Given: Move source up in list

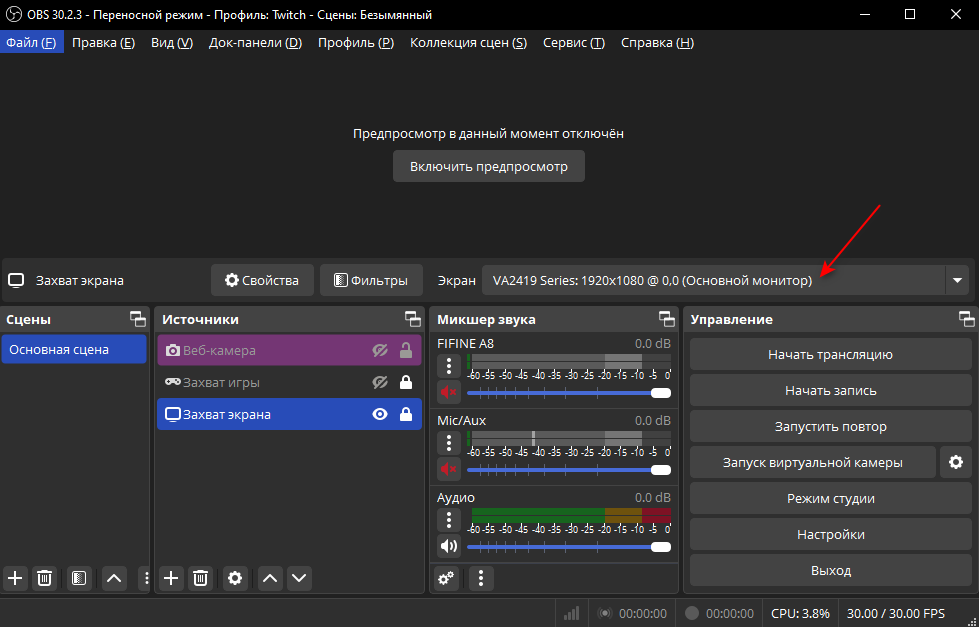Looking at the screenshot, I should tap(270, 578).
